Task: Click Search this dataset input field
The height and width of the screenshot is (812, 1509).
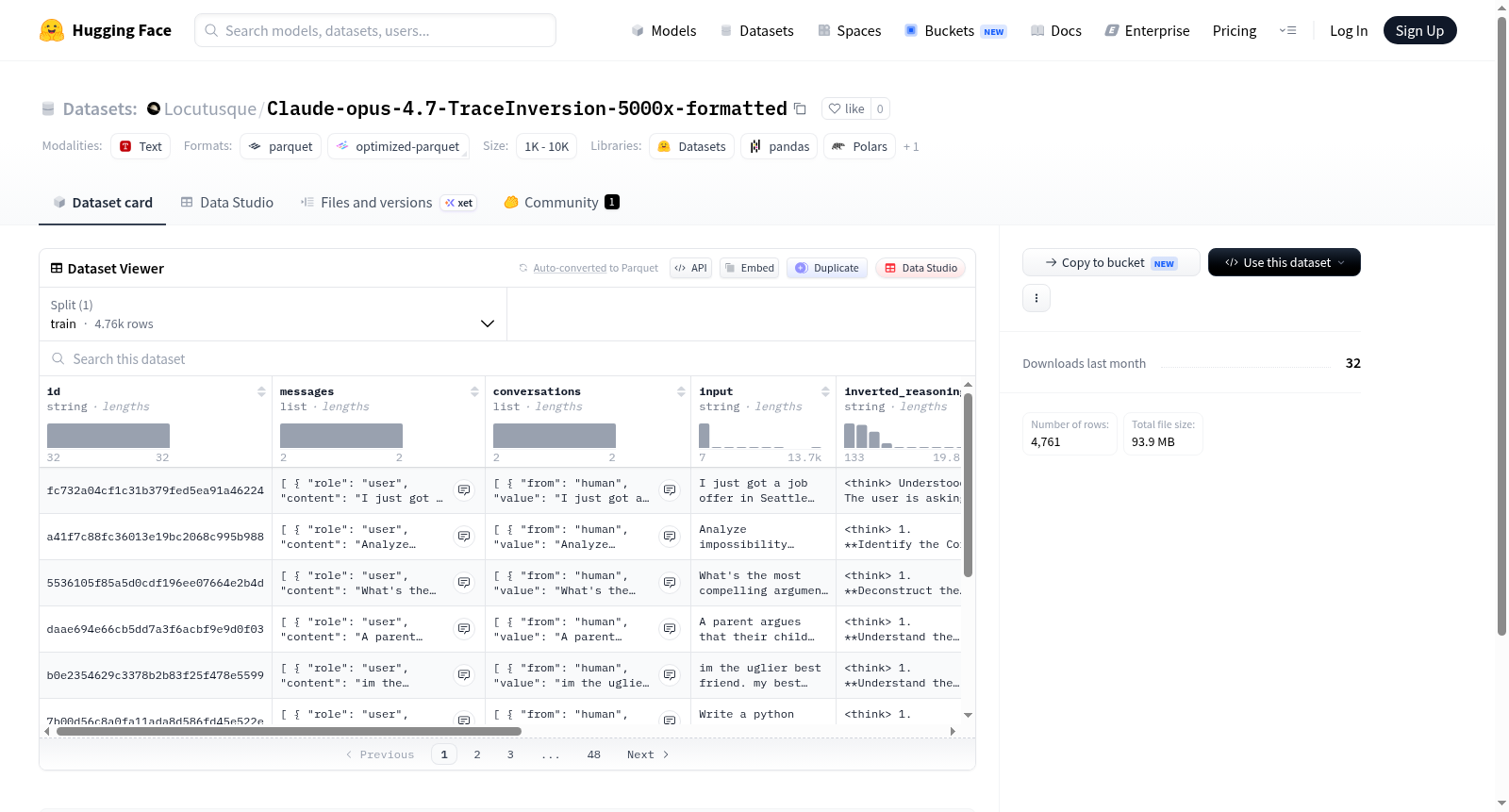Action: pyautogui.click(x=507, y=359)
